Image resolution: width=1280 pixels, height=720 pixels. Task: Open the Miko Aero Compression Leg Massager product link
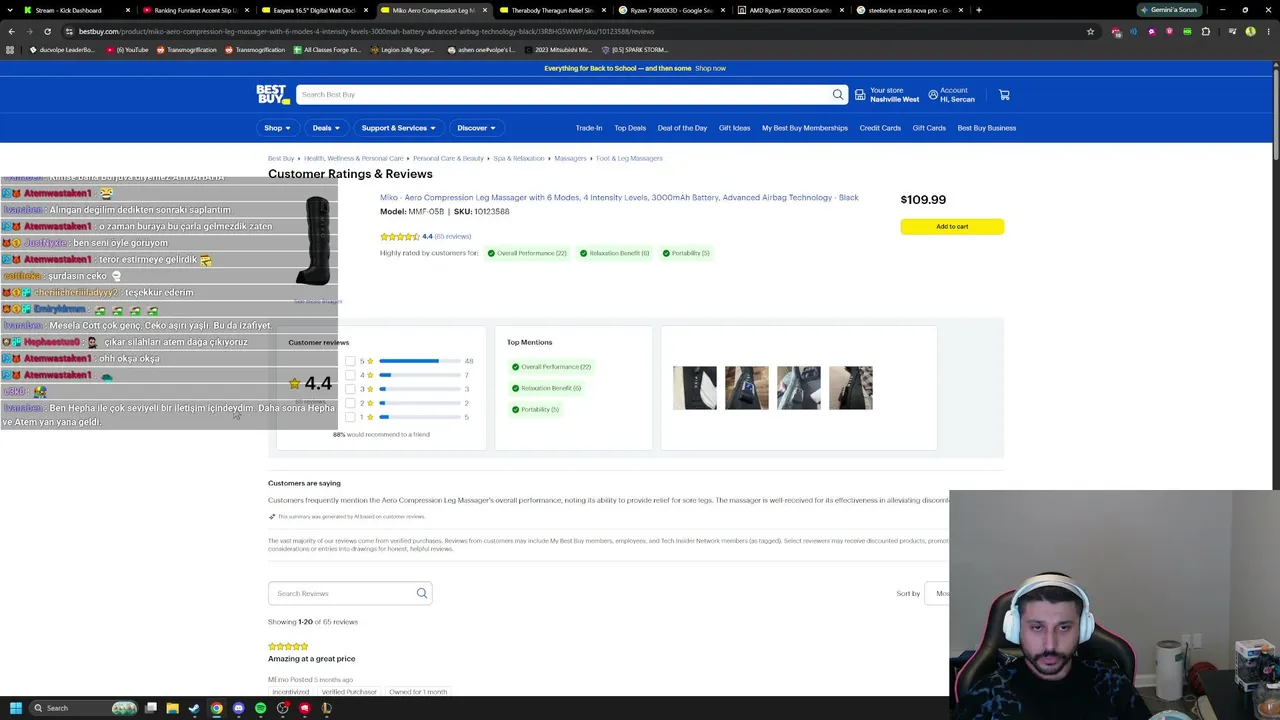(619, 198)
